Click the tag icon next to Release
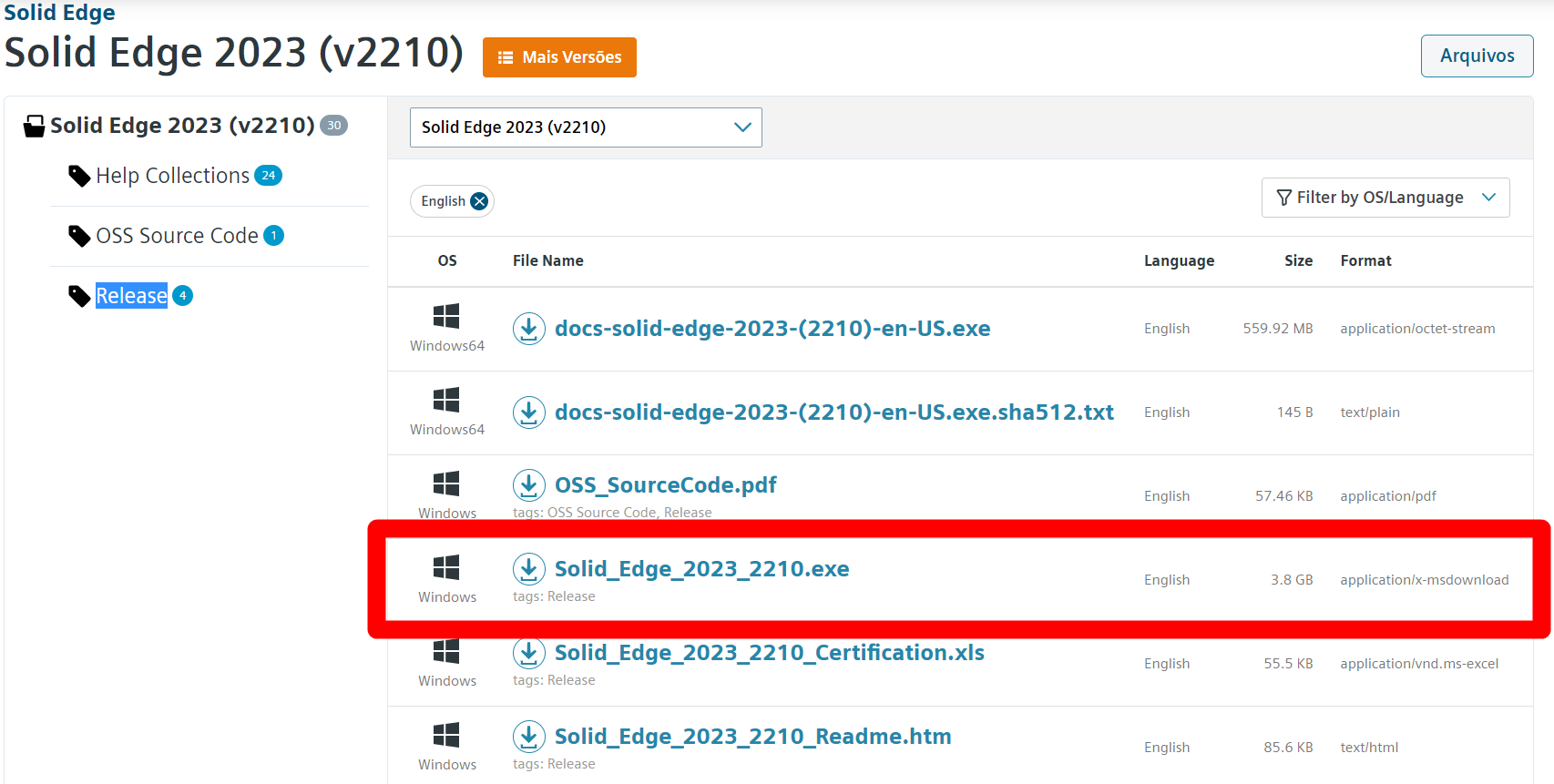 pyautogui.click(x=79, y=296)
